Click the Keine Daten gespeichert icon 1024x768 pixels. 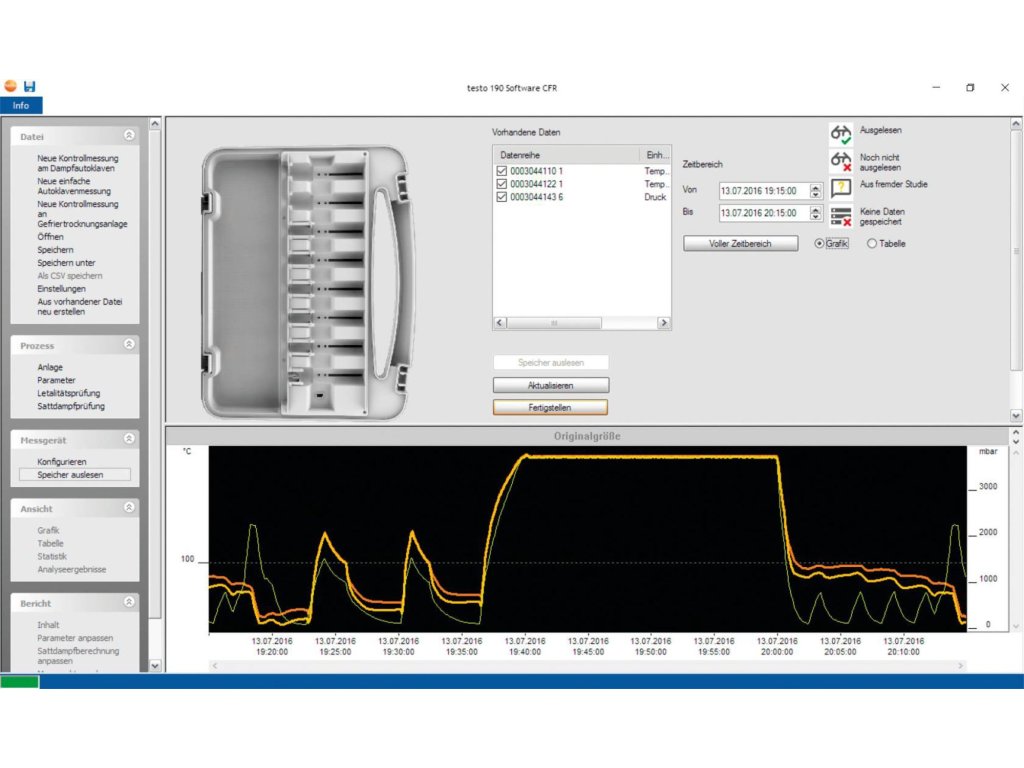coord(840,216)
